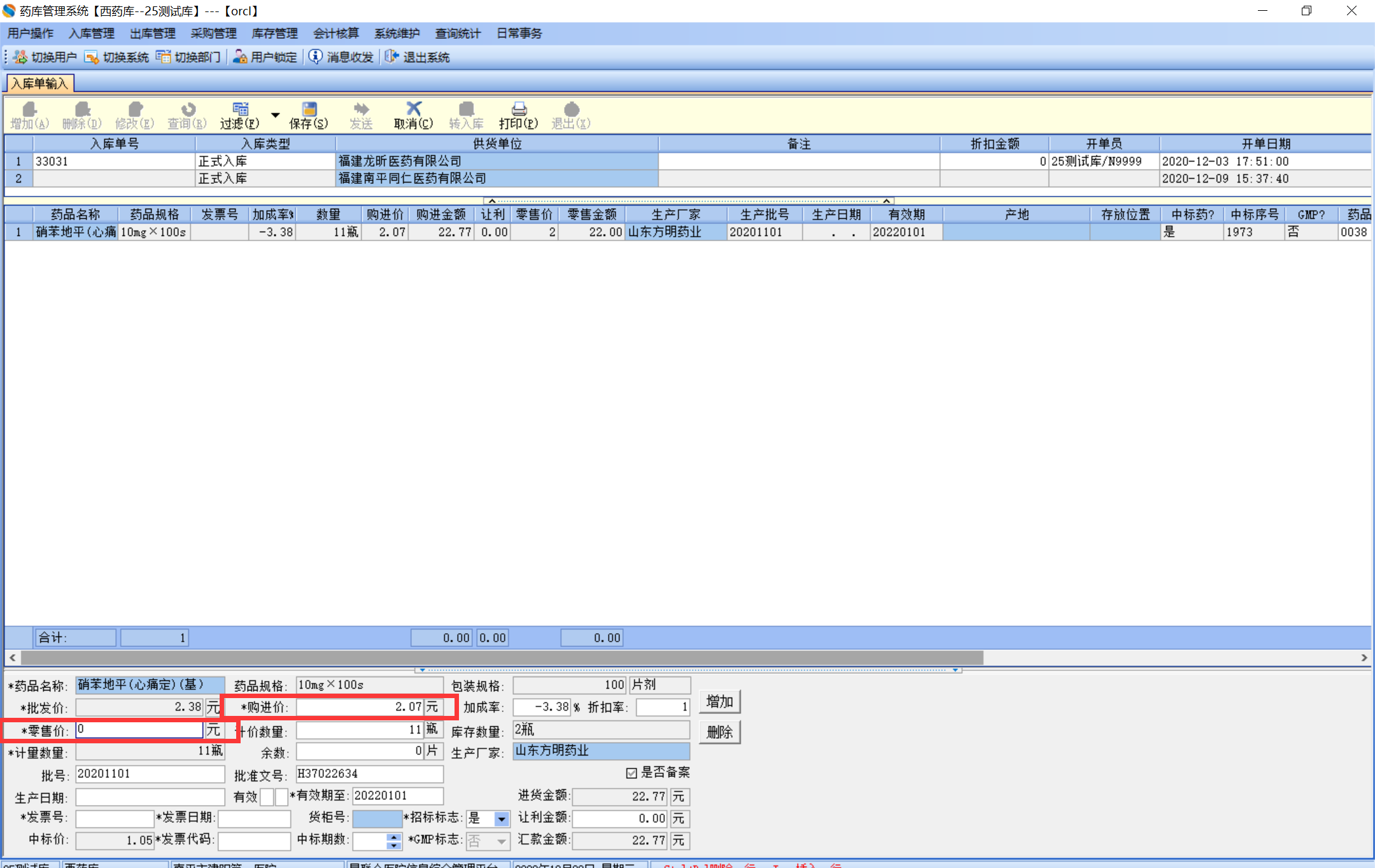This screenshot has width=1375, height=868.
Task: Click the 取消(C) cancel icon
Action: click(414, 109)
